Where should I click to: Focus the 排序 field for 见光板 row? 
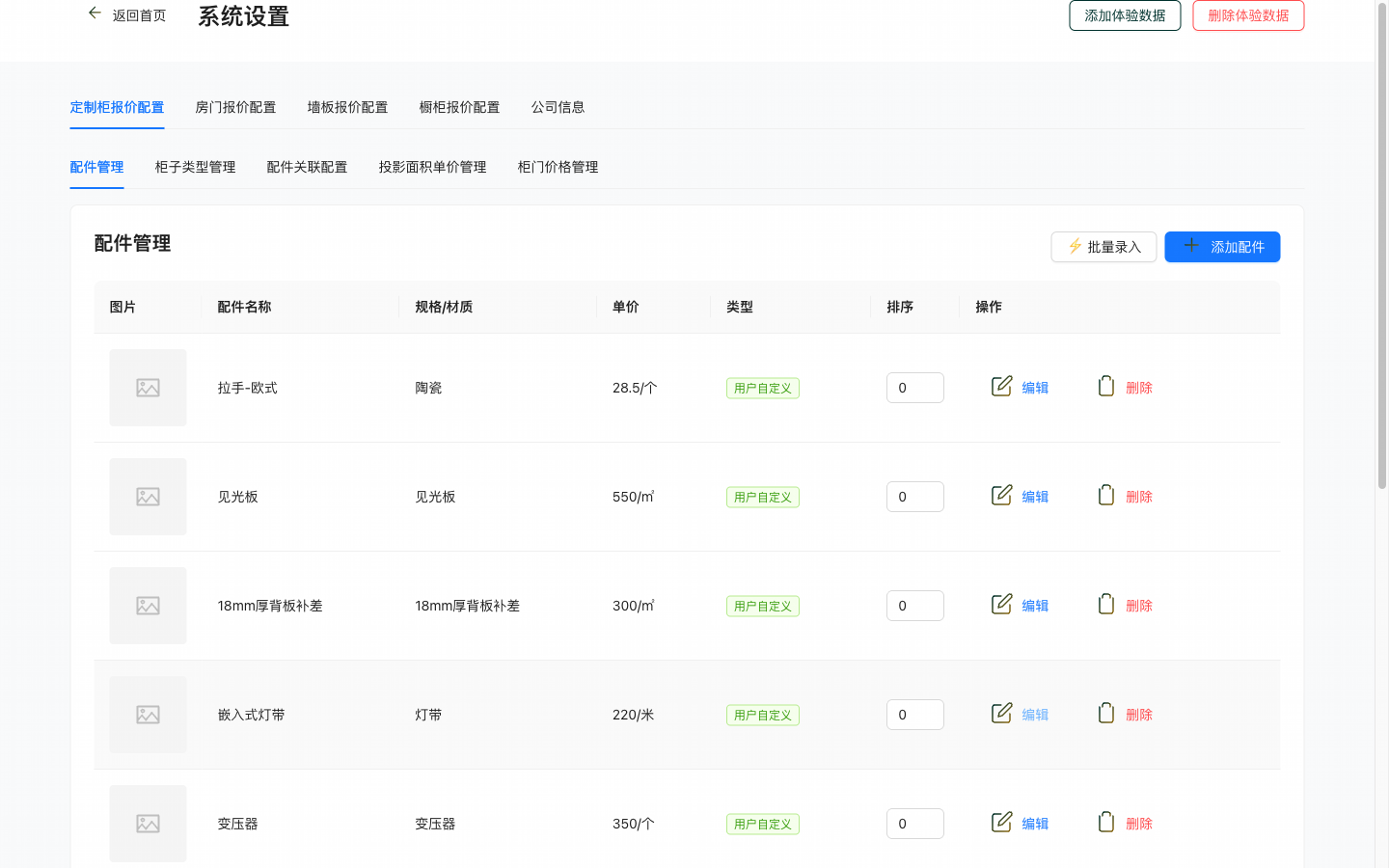915,496
